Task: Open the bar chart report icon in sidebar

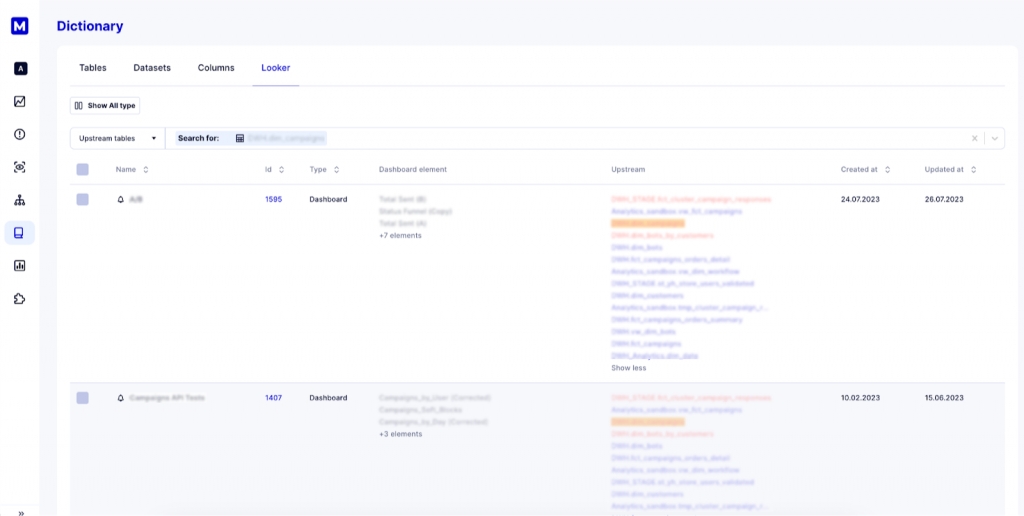Action: (20, 266)
